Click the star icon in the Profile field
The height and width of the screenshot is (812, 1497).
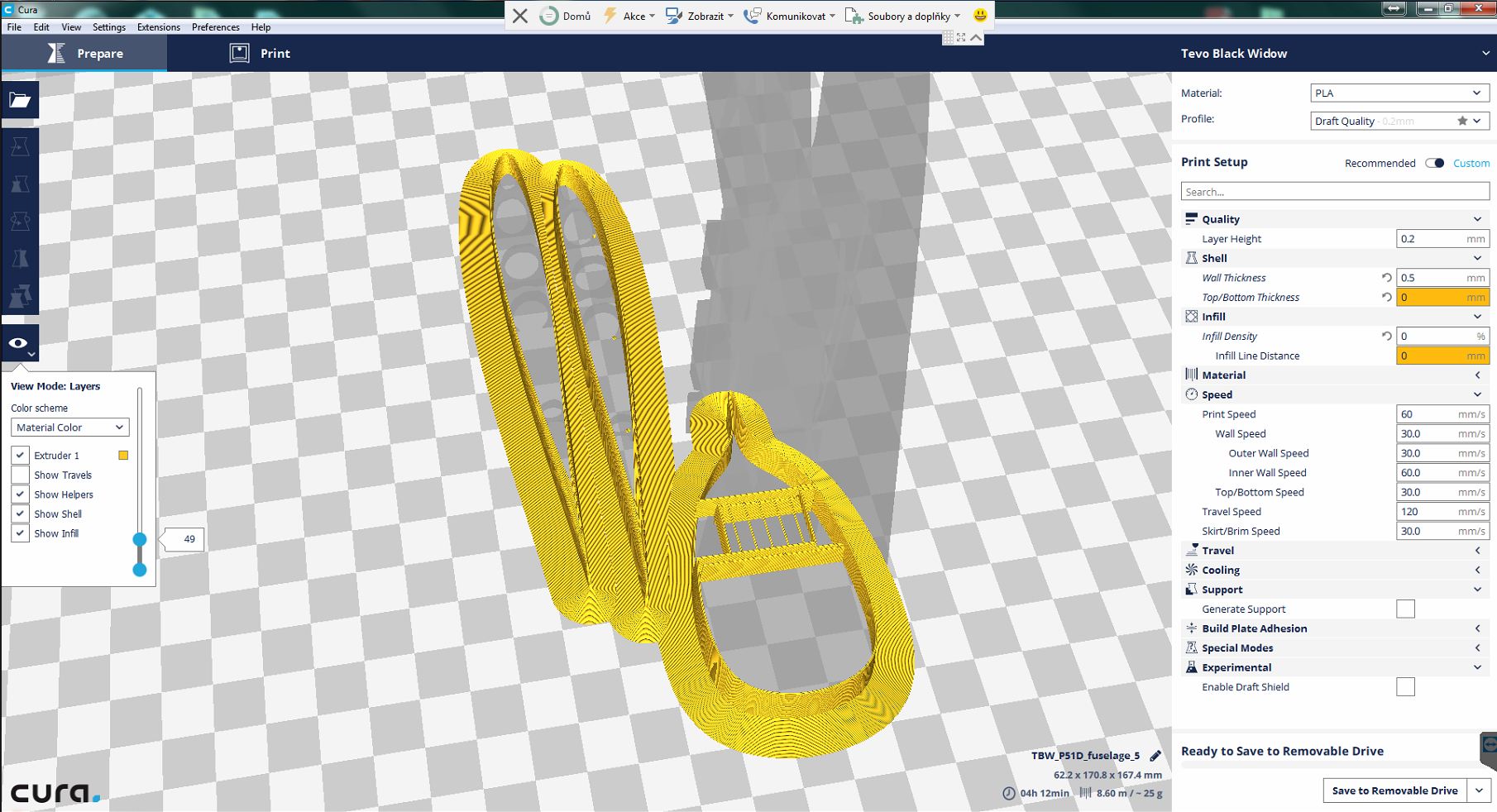(x=1462, y=121)
